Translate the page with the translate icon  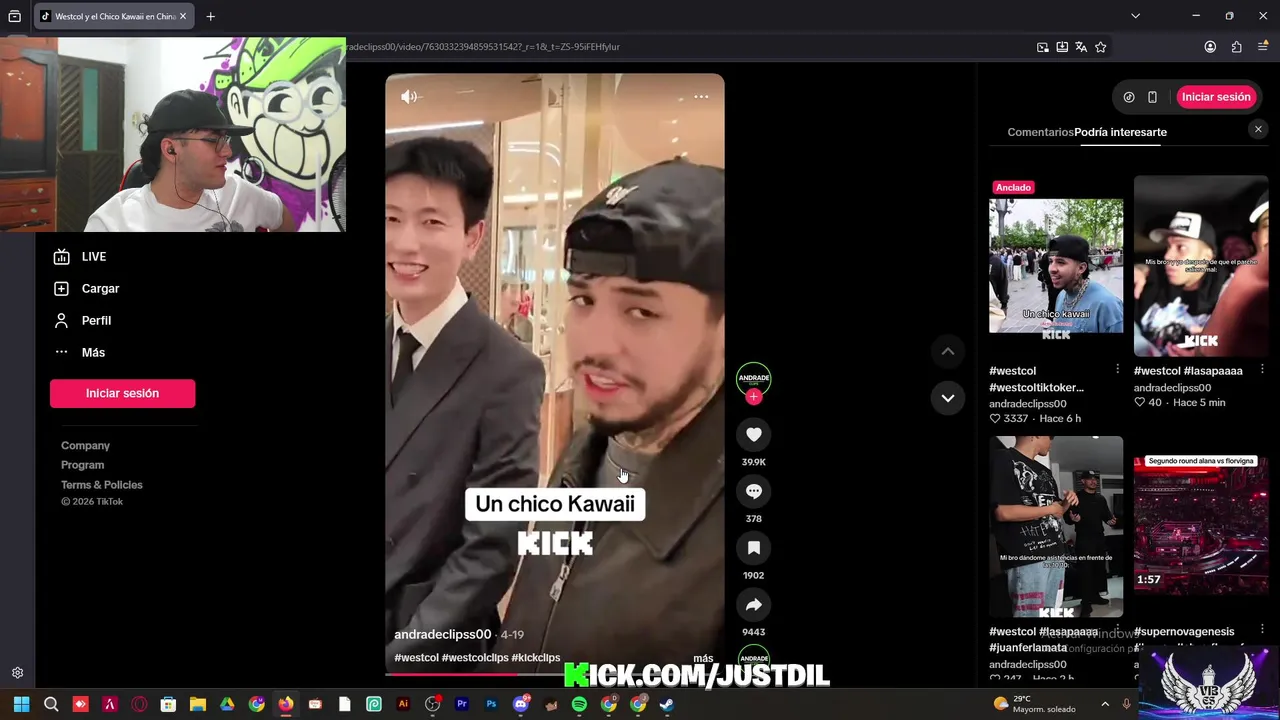click(x=1081, y=47)
